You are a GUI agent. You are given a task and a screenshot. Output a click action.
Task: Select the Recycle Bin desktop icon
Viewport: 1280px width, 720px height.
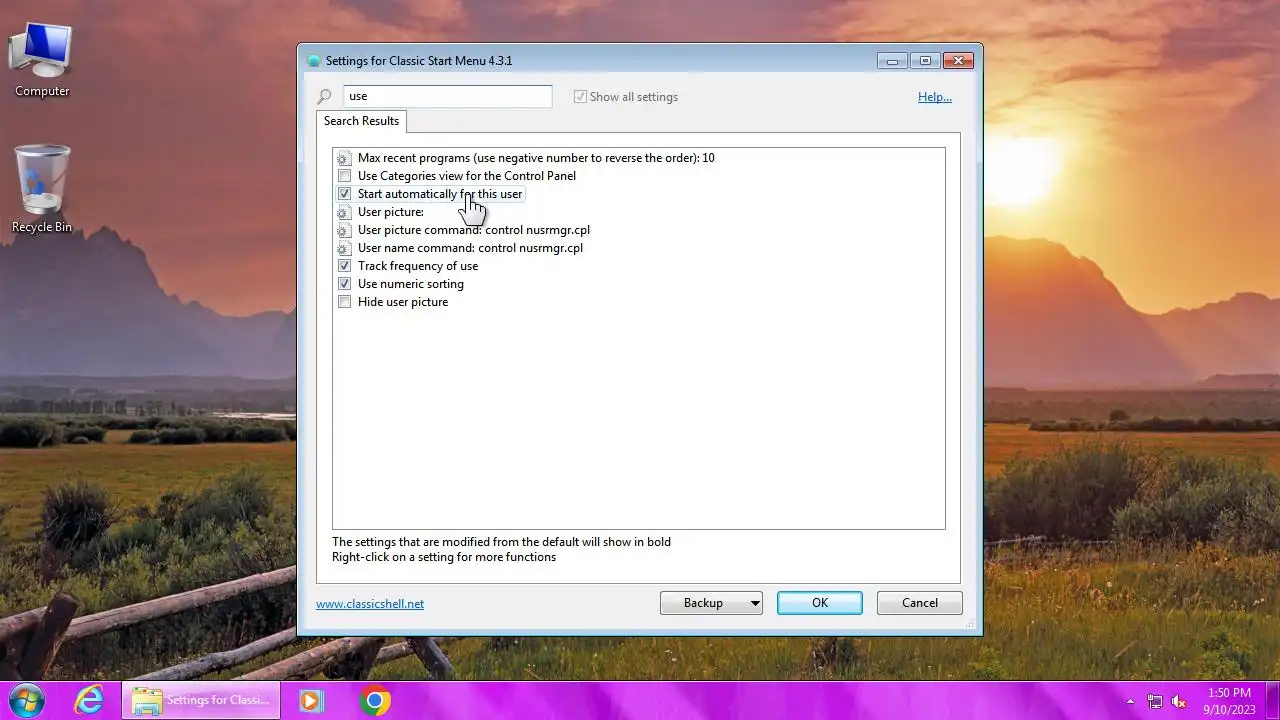(42, 190)
